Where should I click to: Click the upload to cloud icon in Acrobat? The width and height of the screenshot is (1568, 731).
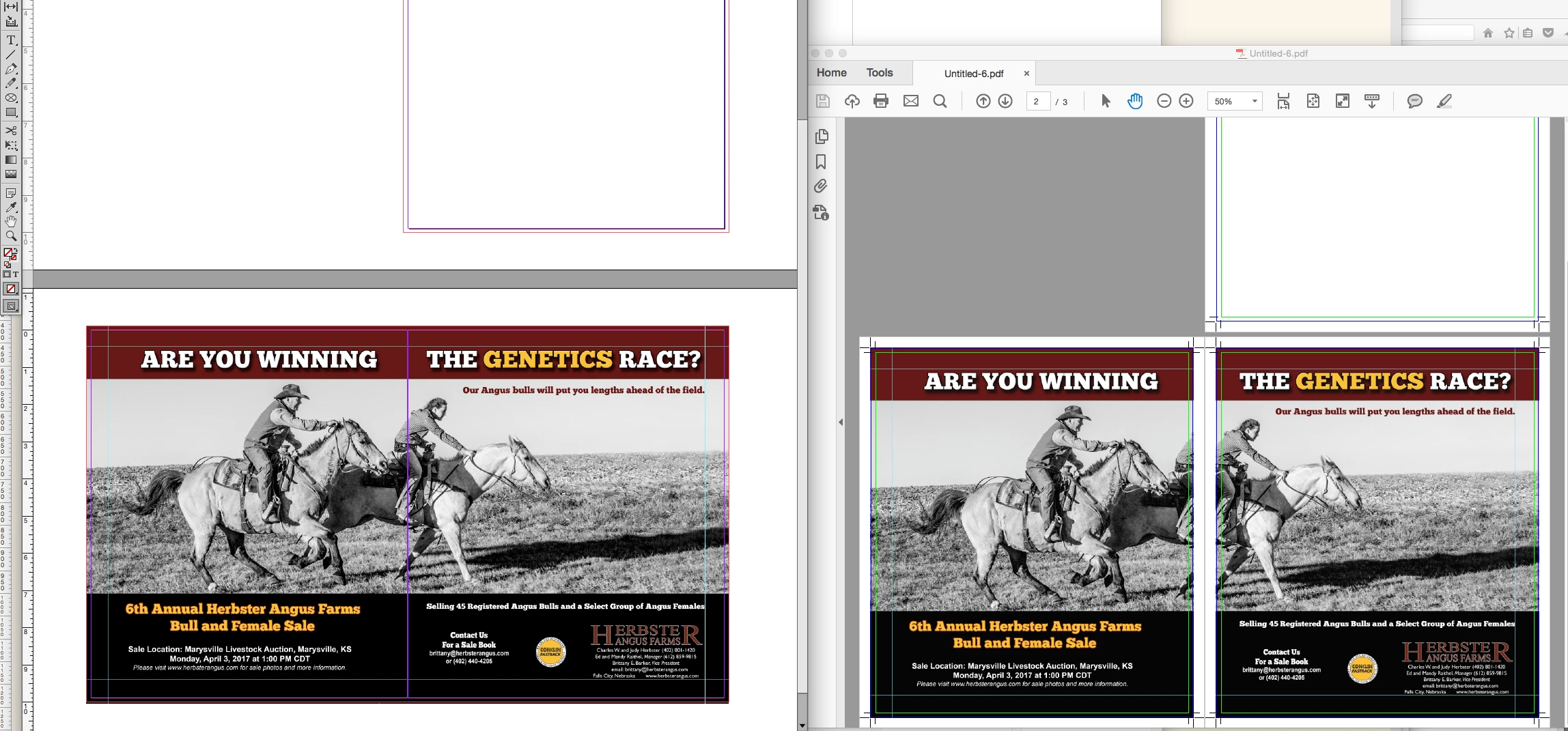tap(852, 101)
